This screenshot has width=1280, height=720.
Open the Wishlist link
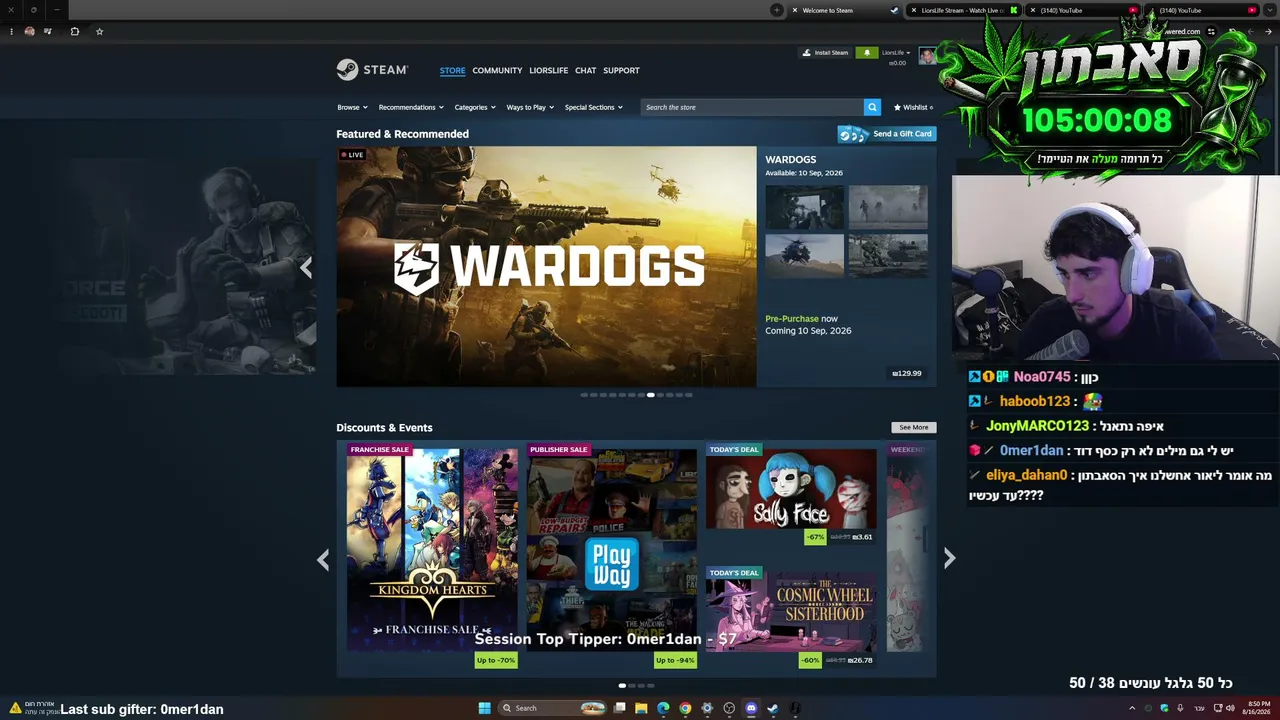click(913, 107)
